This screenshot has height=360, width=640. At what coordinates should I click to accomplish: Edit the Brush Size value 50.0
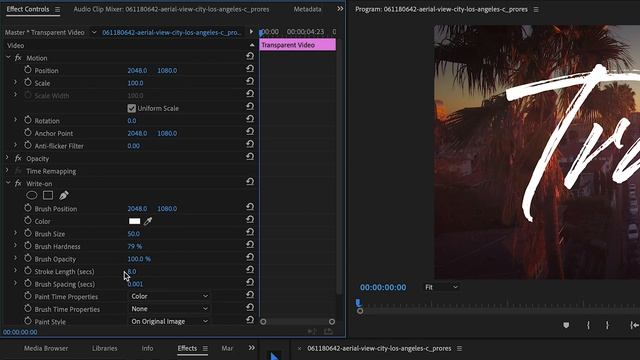tap(133, 233)
